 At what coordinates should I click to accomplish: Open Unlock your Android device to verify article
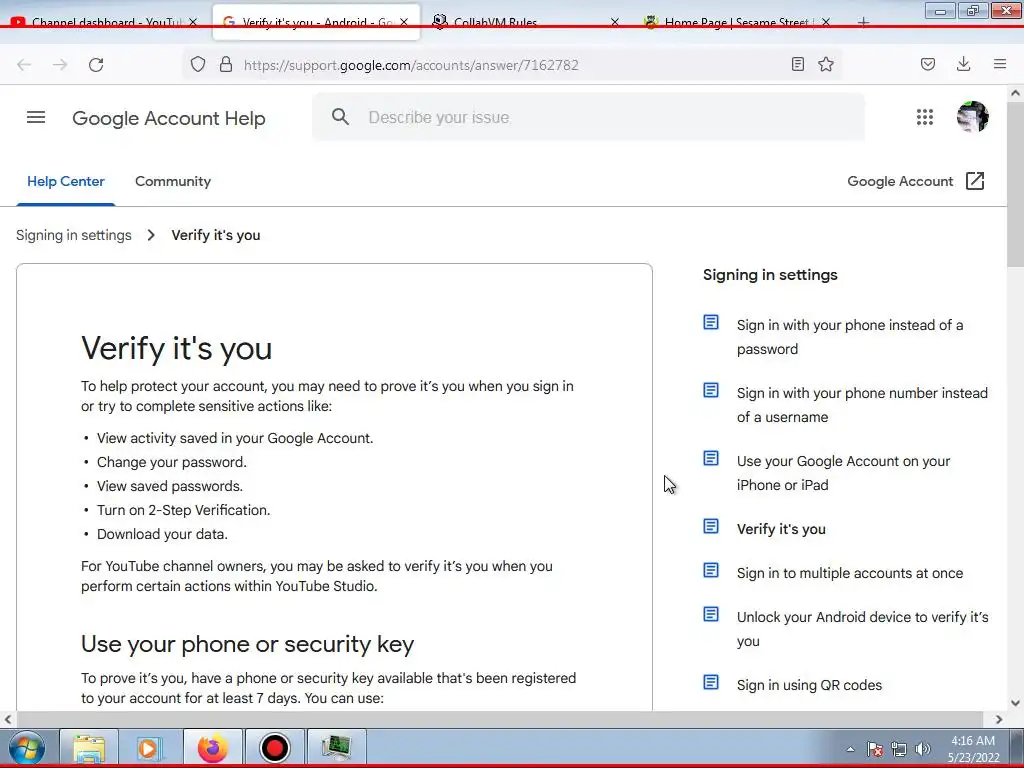(863, 629)
